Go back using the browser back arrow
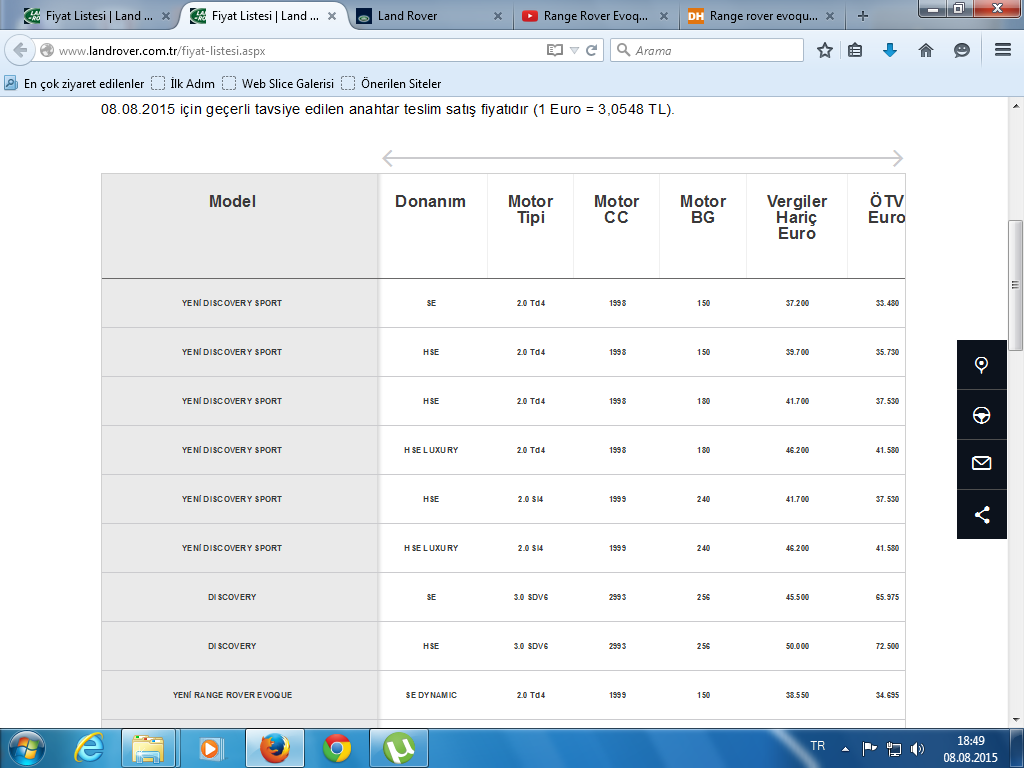 point(20,50)
